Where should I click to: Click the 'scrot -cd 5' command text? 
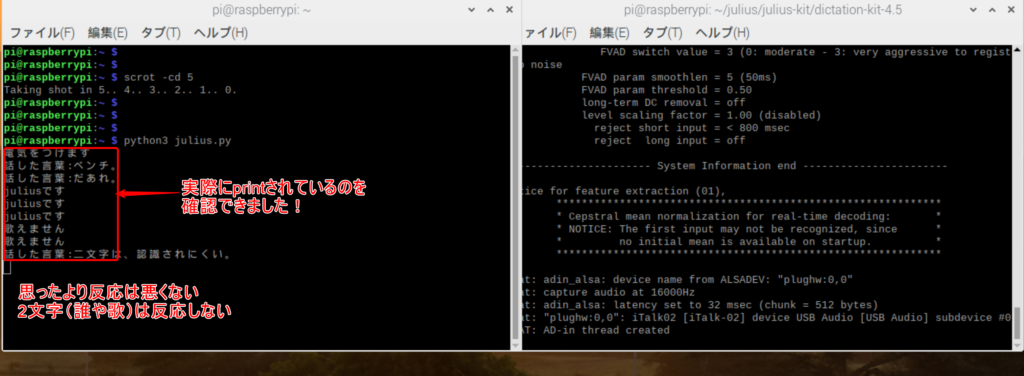159,77
